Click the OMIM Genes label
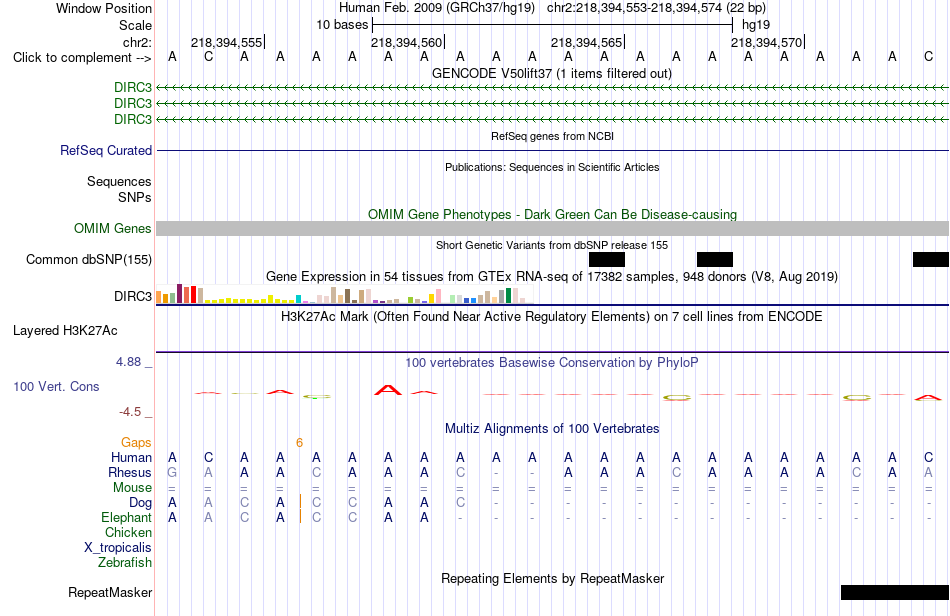This screenshot has width=950, height=616. click(112, 228)
